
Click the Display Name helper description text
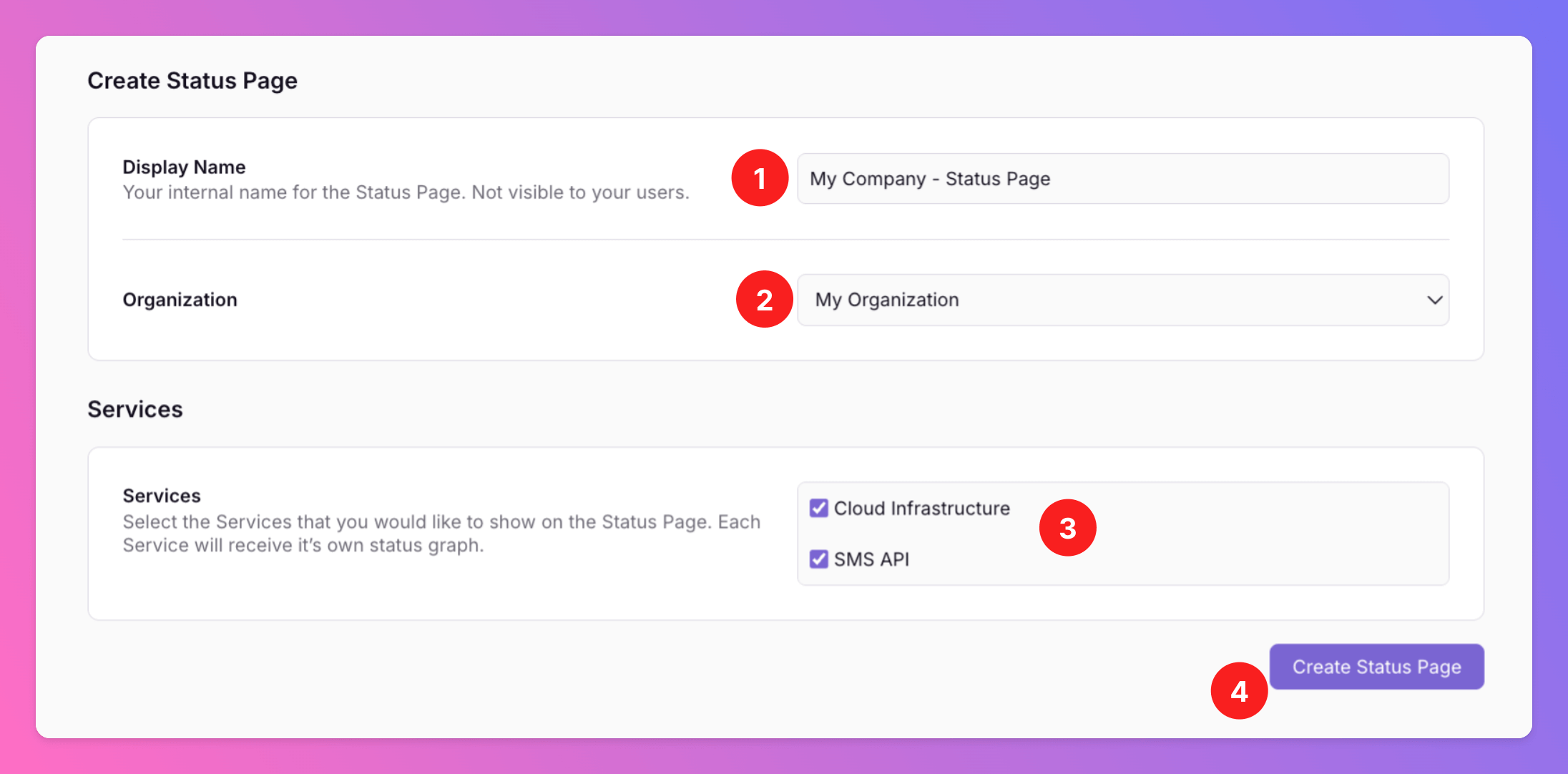point(406,192)
